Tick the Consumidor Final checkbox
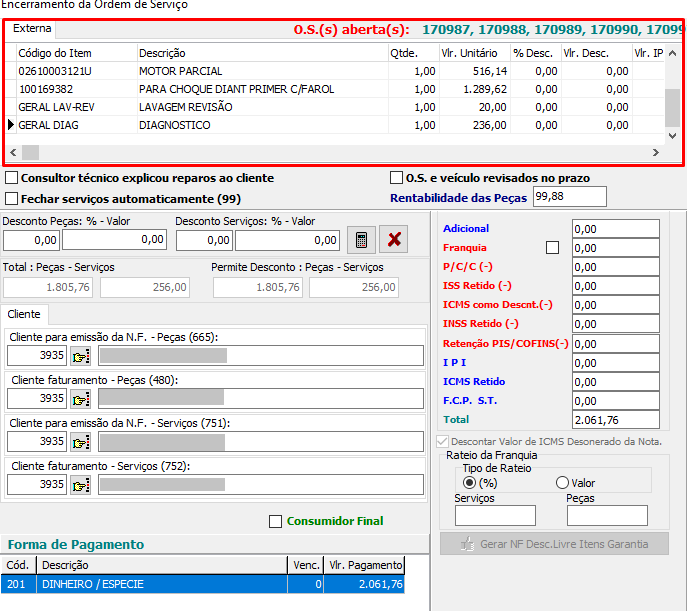The height and width of the screenshot is (611, 687). tap(276, 521)
